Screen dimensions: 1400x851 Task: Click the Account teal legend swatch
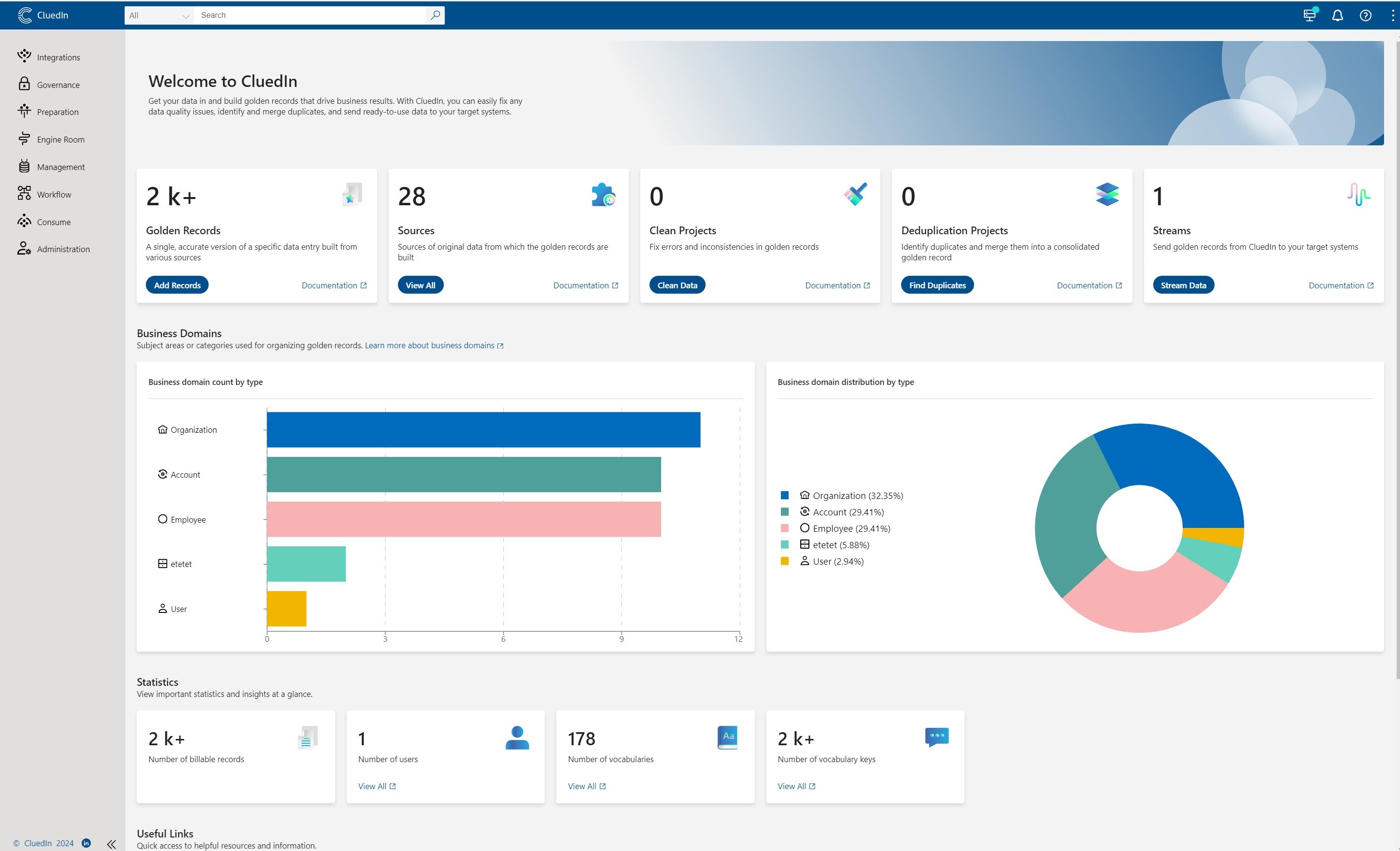[785, 512]
